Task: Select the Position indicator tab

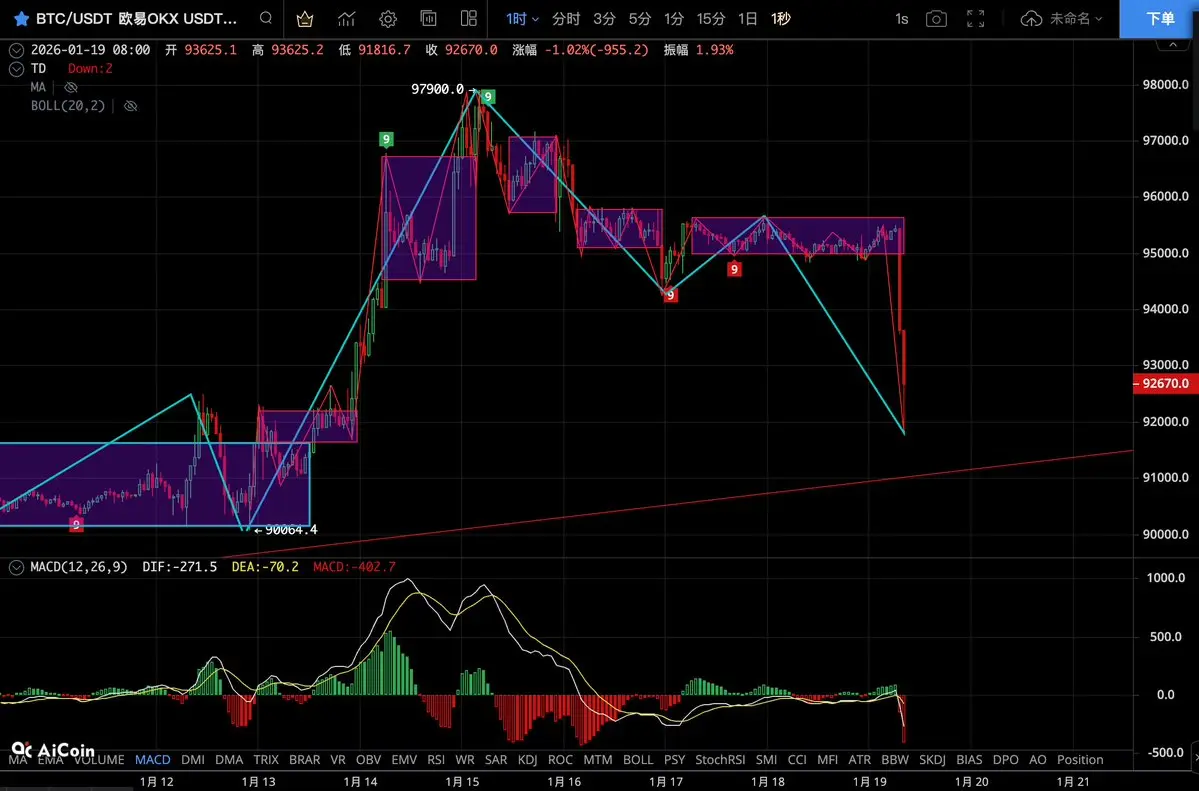Action: click(1080, 760)
